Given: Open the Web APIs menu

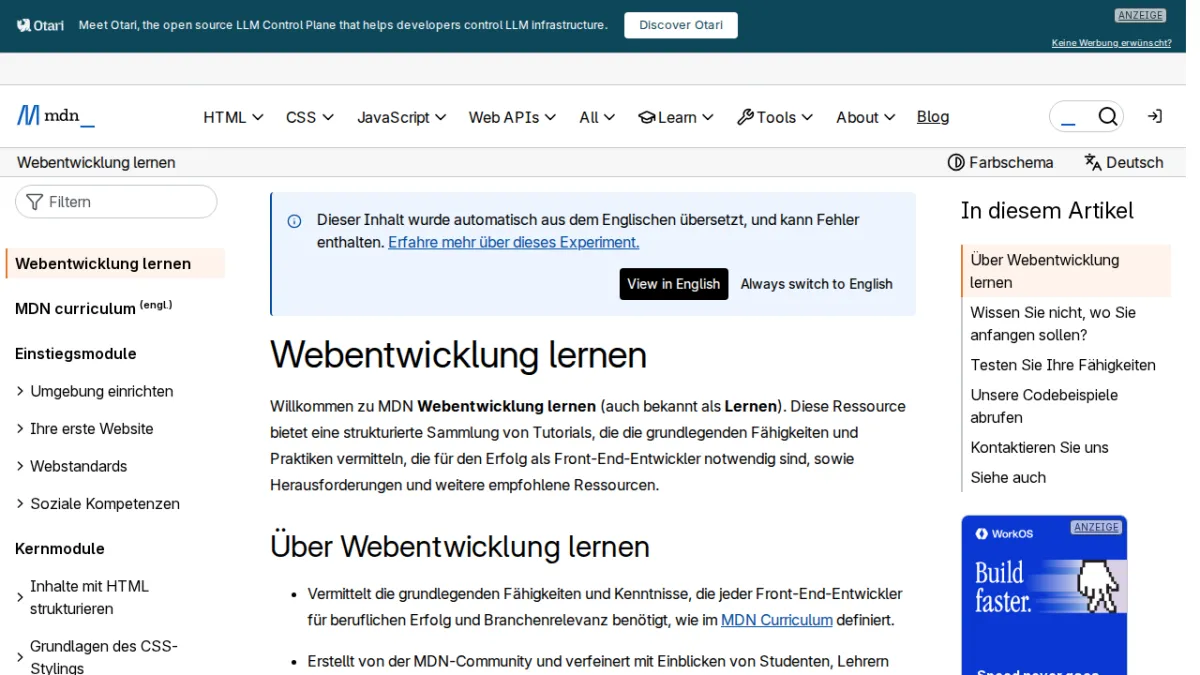Looking at the screenshot, I should (x=513, y=117).
